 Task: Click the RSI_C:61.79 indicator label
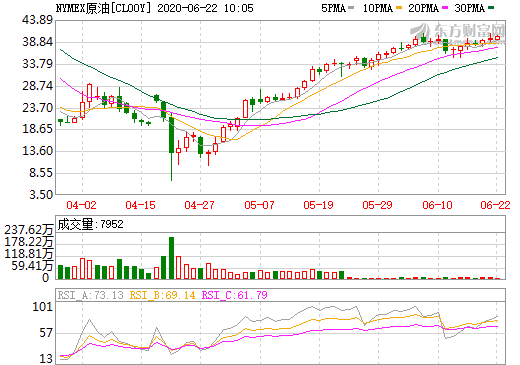coord(235,295)
